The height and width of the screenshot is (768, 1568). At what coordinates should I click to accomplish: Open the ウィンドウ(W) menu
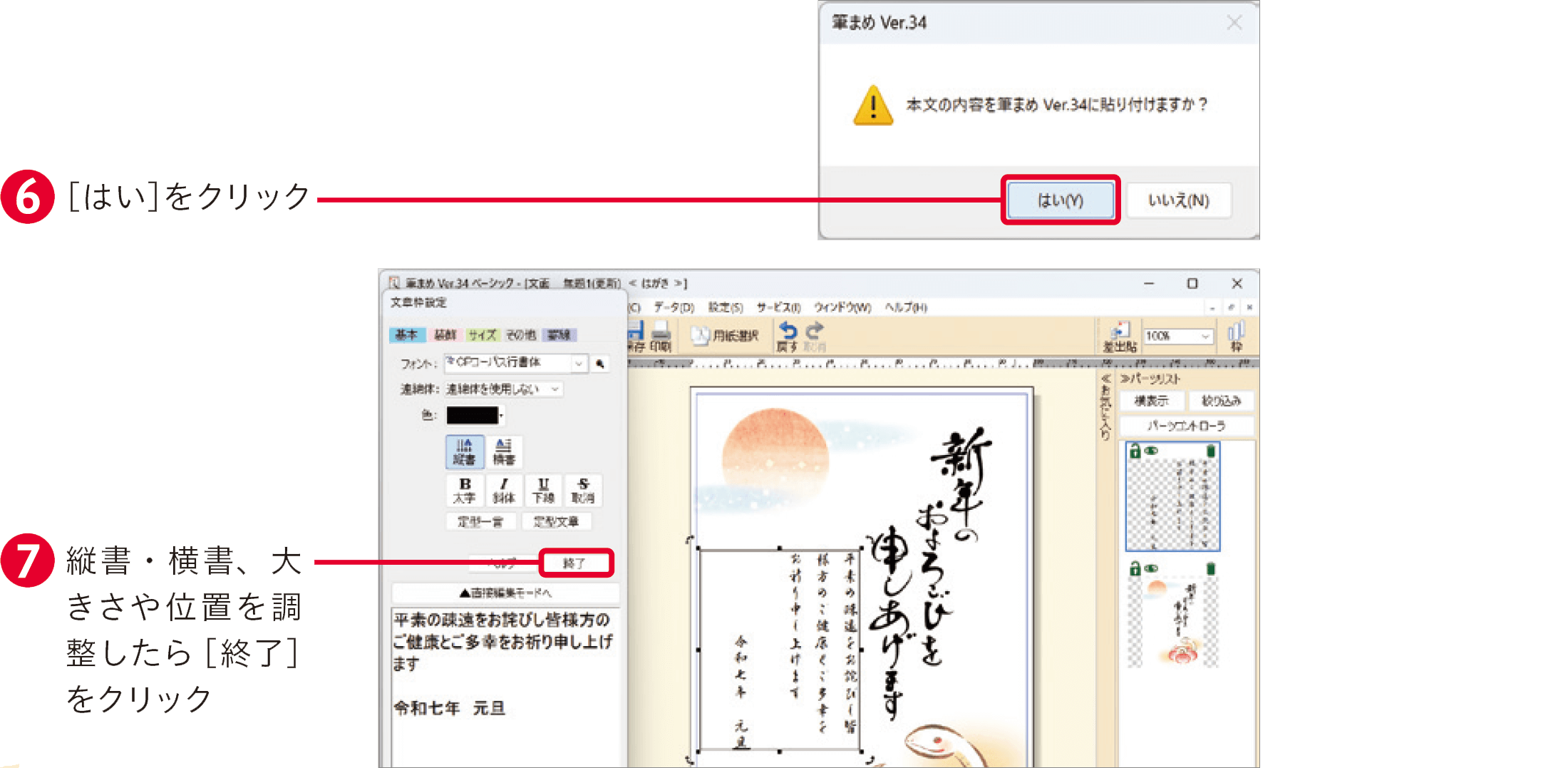842,307
